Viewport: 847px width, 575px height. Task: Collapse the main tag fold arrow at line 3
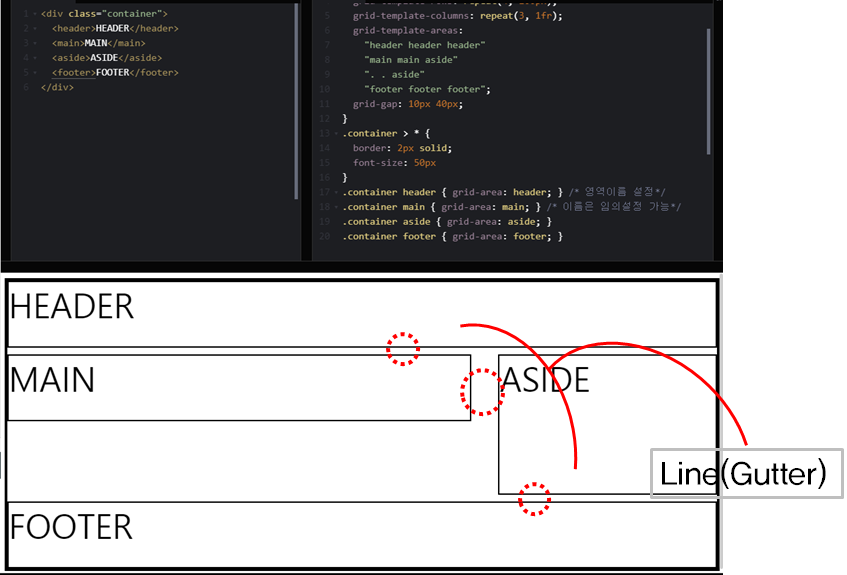pyautogui.click(x=35, y=43)
